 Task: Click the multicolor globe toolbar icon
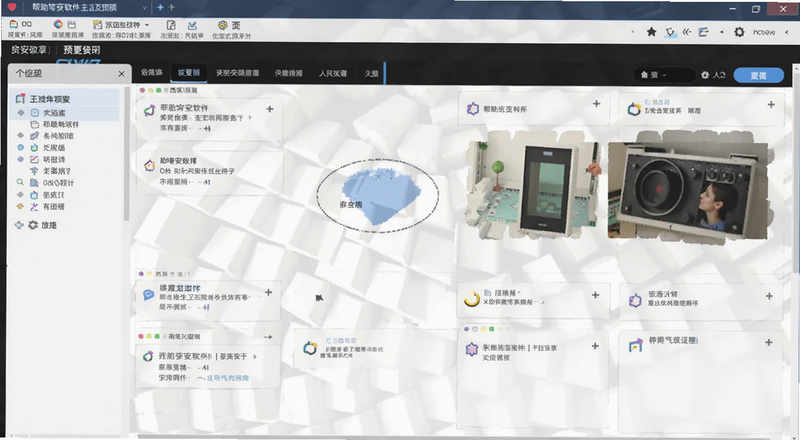[x=58, y=24]
